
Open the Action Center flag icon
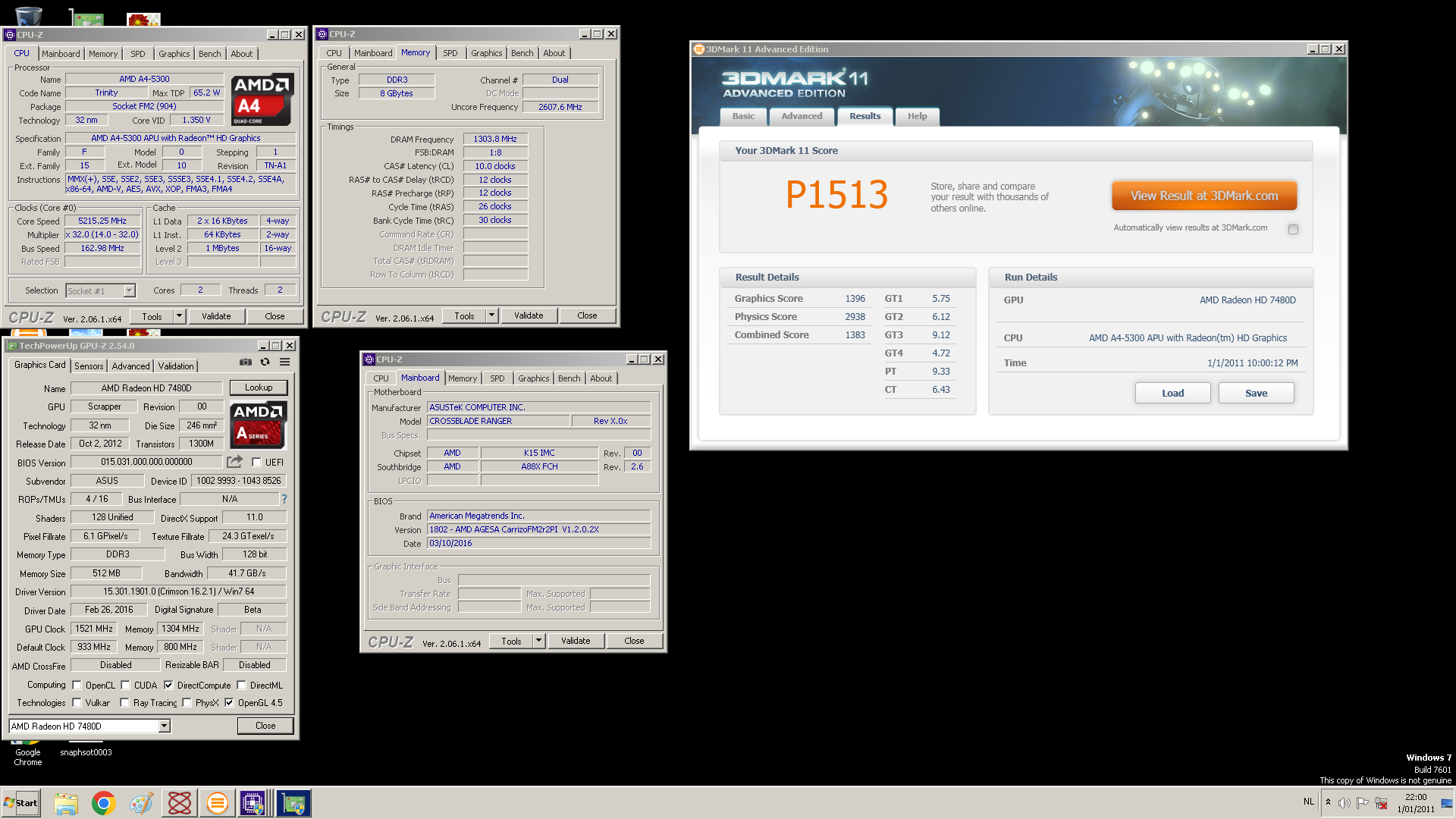(1363, 803)
